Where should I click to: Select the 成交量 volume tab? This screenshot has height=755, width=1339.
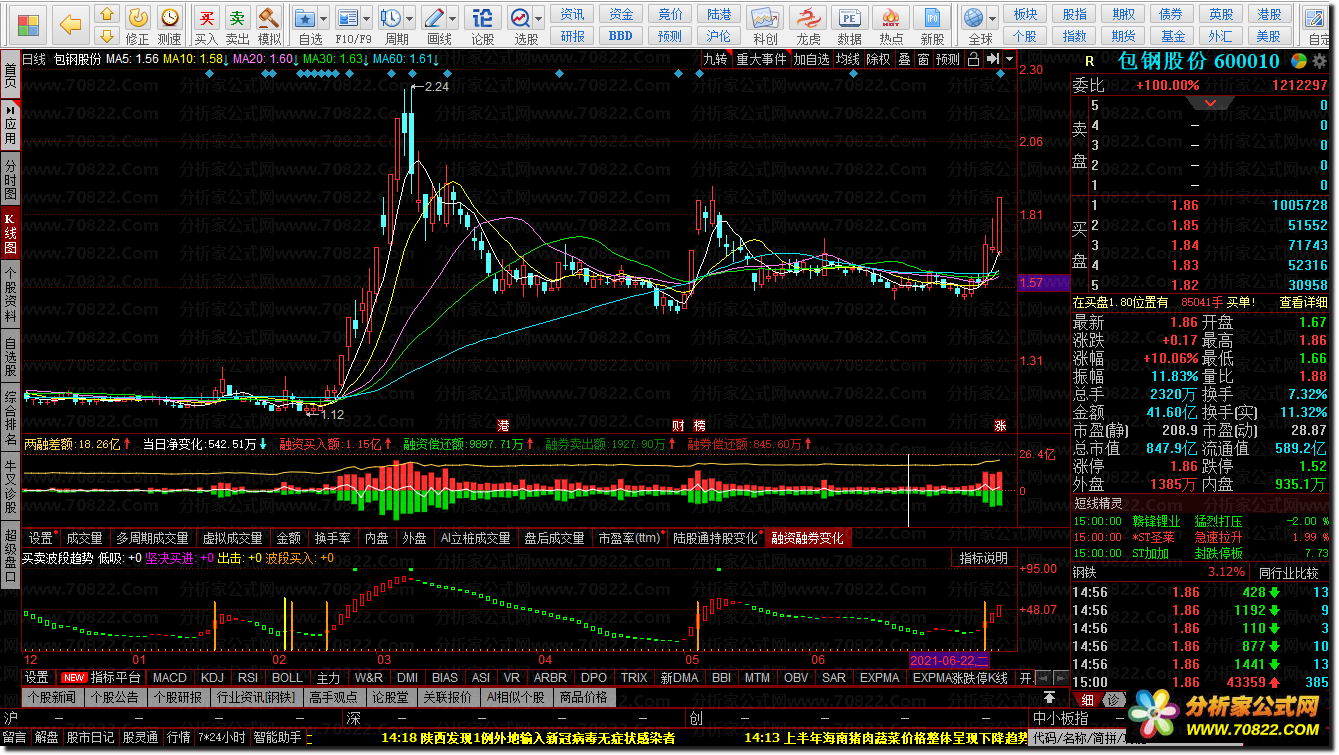click(84, 538)
